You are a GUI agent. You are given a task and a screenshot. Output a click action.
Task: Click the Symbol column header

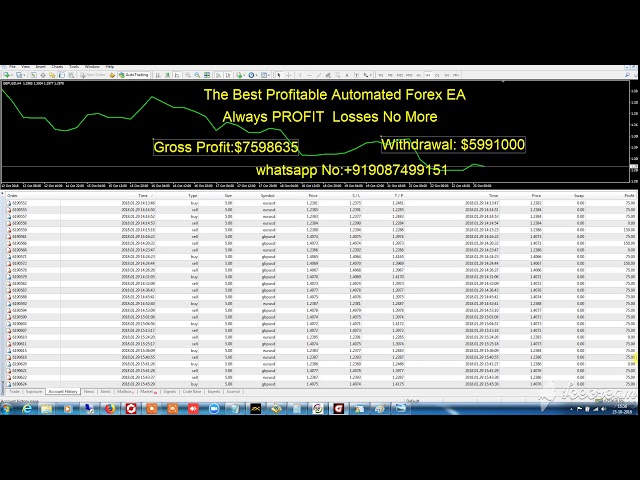pos(268,196)
